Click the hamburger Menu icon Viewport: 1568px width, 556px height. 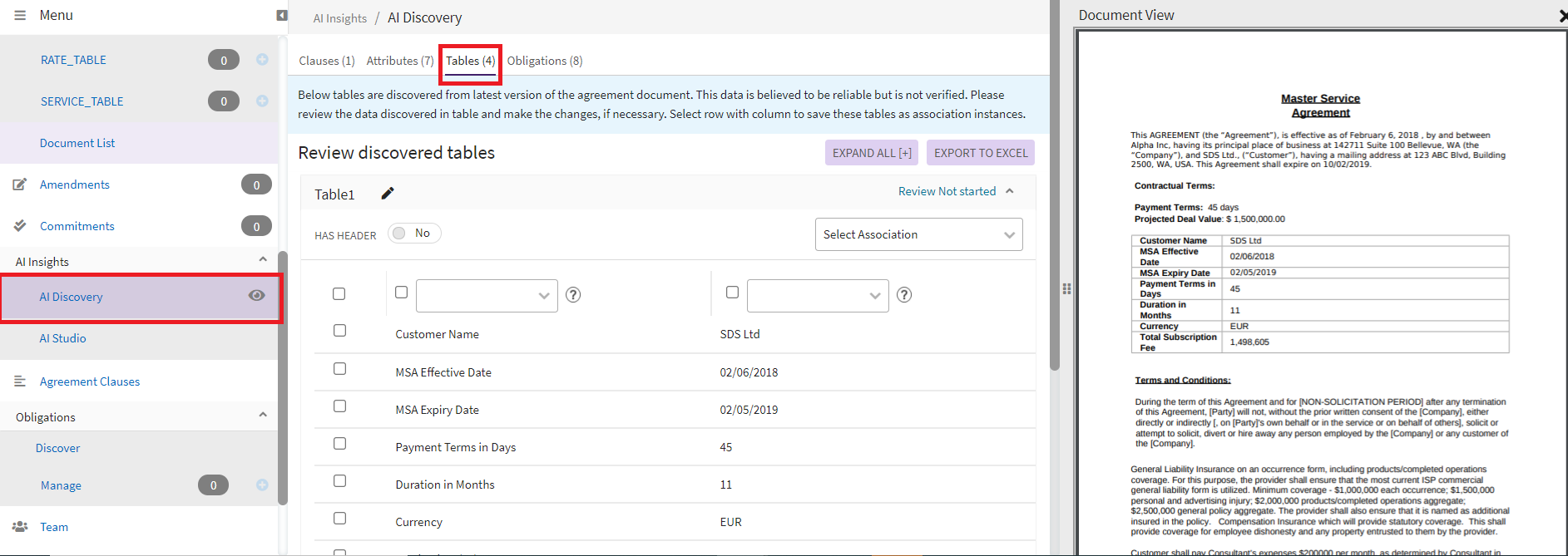[20, 15]
